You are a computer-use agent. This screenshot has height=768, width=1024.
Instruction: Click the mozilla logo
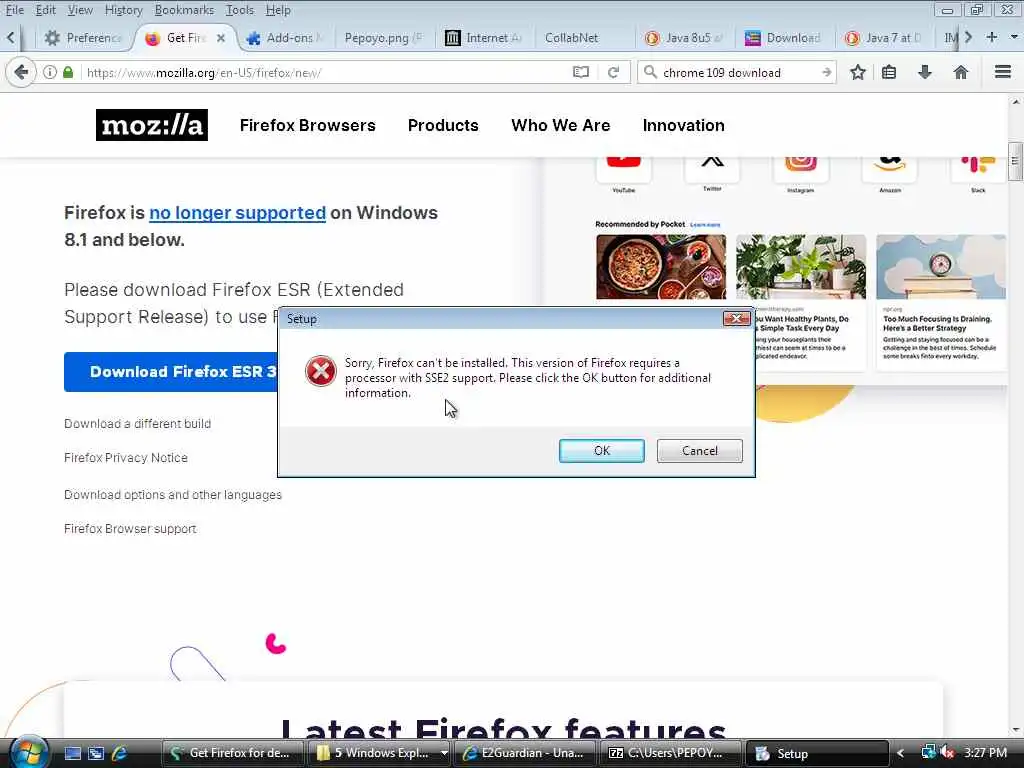(152, 125)
